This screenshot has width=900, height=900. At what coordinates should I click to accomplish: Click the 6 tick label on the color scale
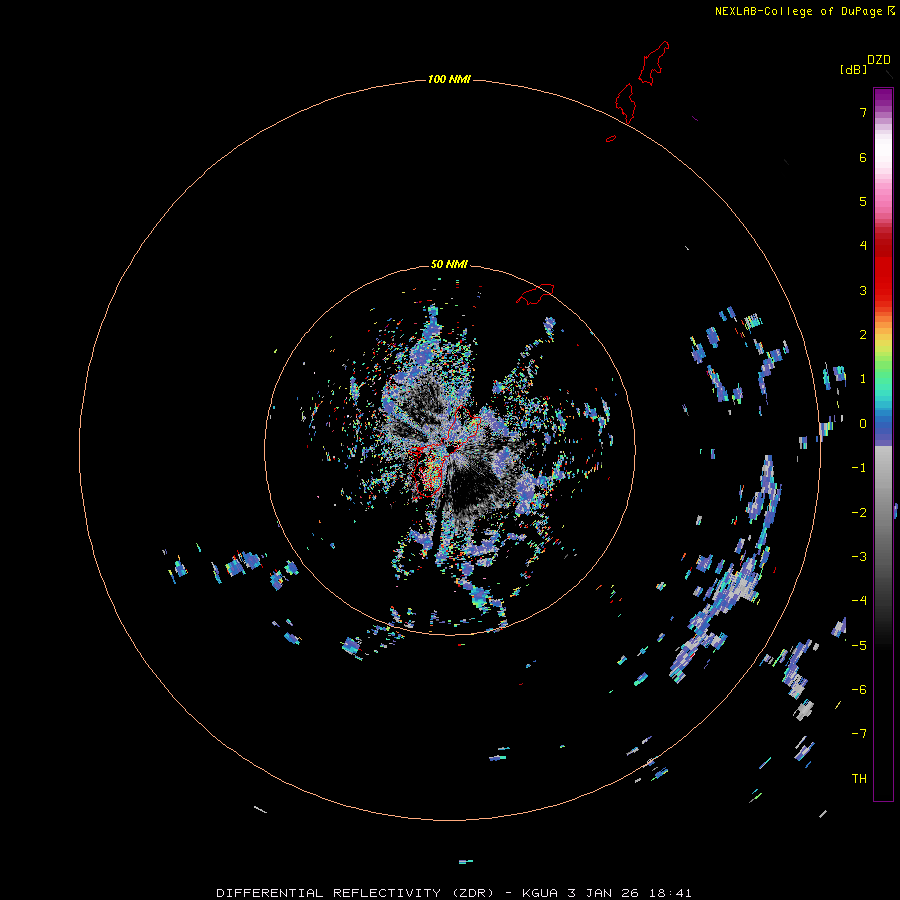click(863, 157)
